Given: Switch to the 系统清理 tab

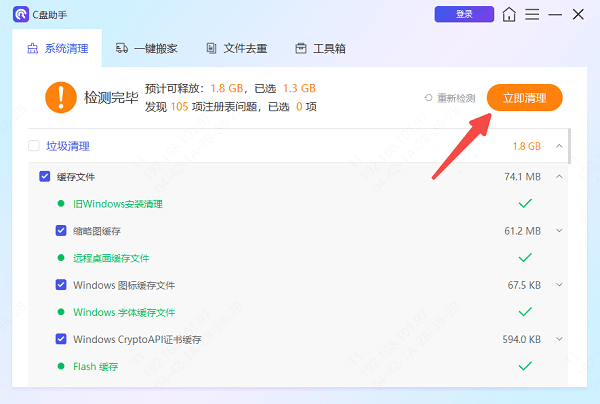Looking at the screenshot, I should pos(60,48).
